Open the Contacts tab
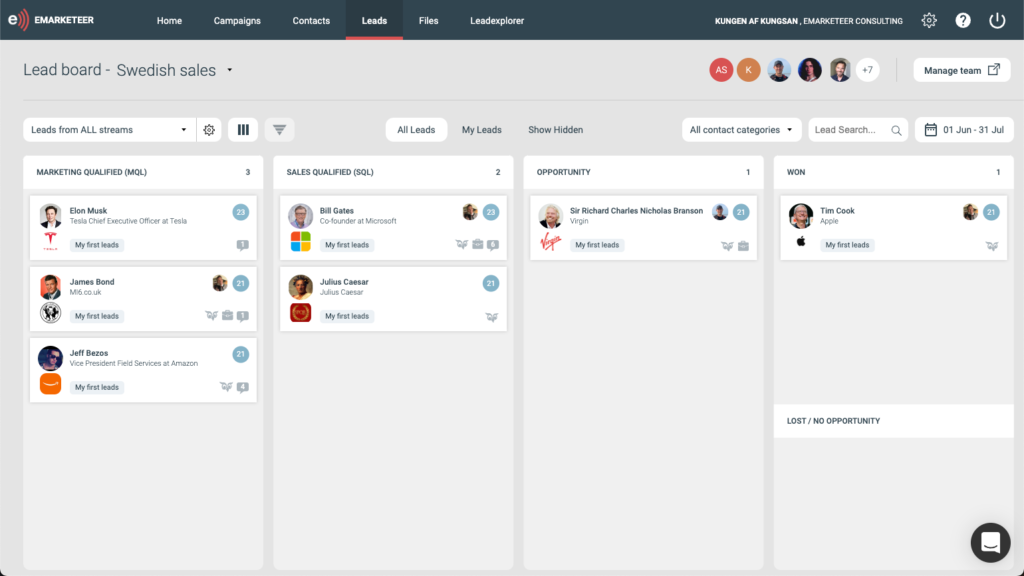This screenshot has height=576, width=1024. pyautogui.click(x=311, y=20)
